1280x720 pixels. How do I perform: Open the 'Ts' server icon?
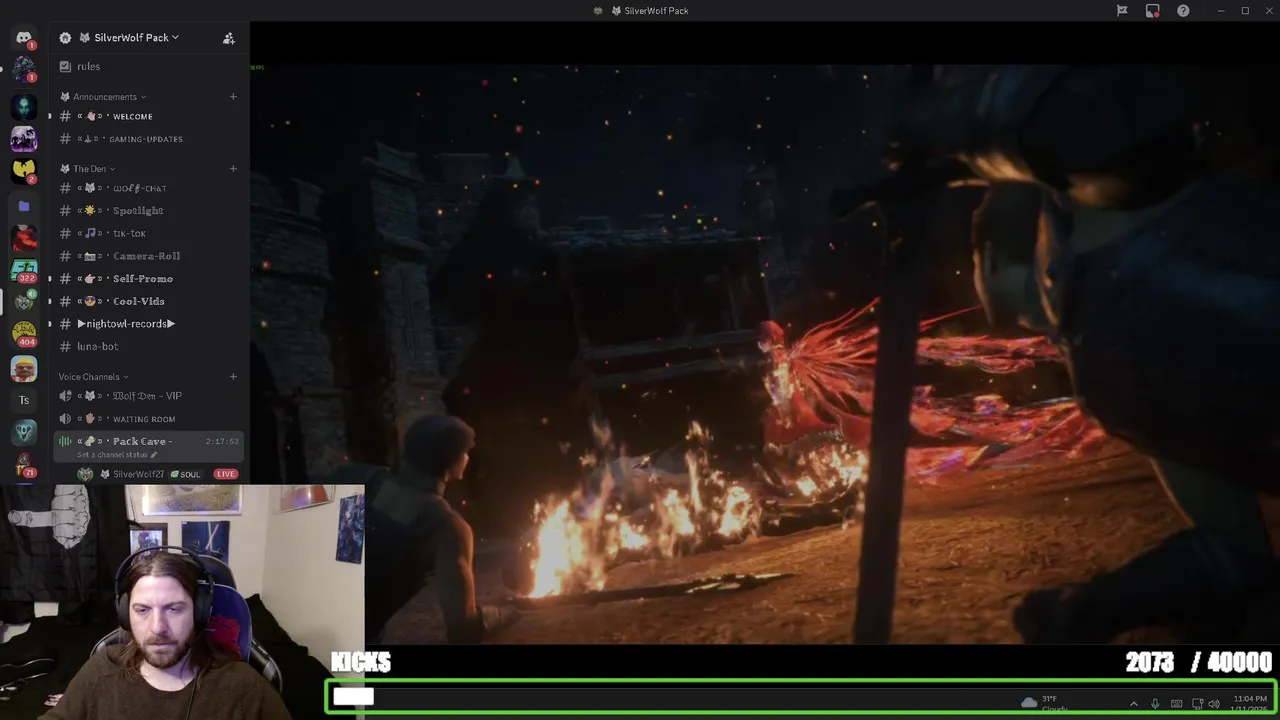(x=24, y=400)
